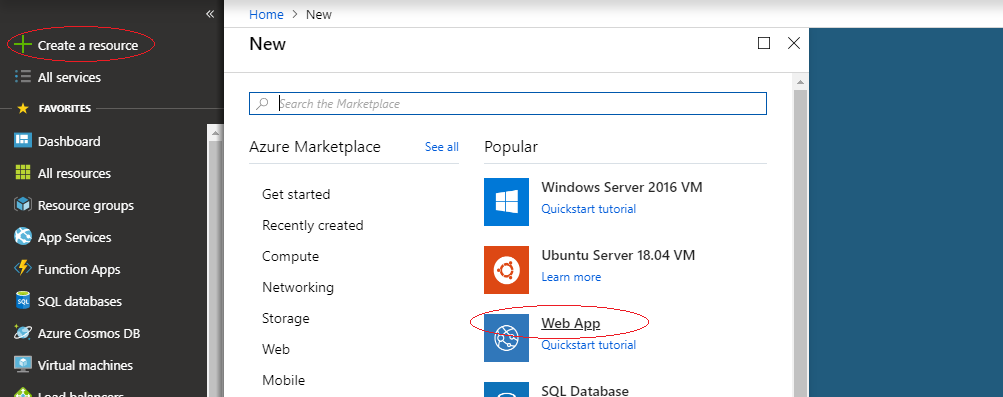Click See all next to Azure Marketplace

441,147
